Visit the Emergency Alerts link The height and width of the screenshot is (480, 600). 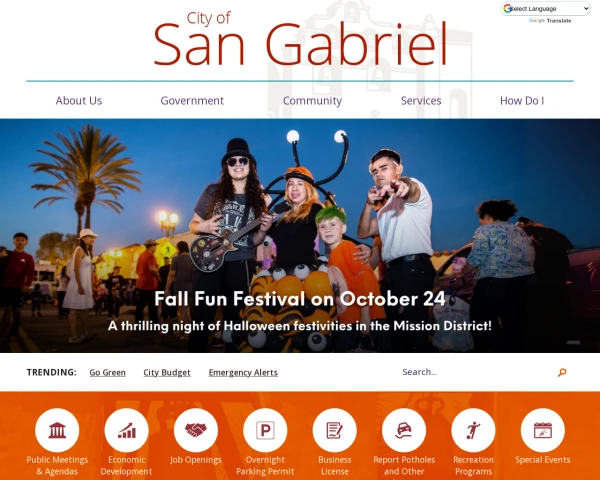point(243,372)
